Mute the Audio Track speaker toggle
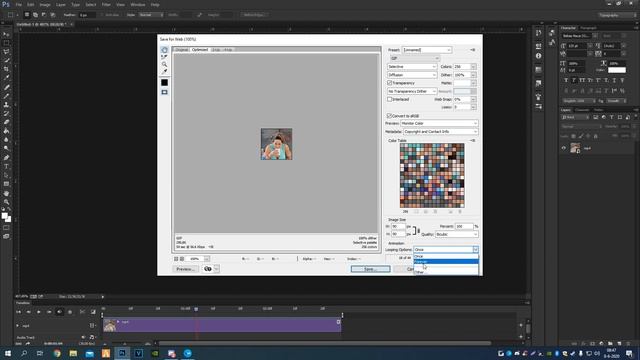 [x=84, y=338]
